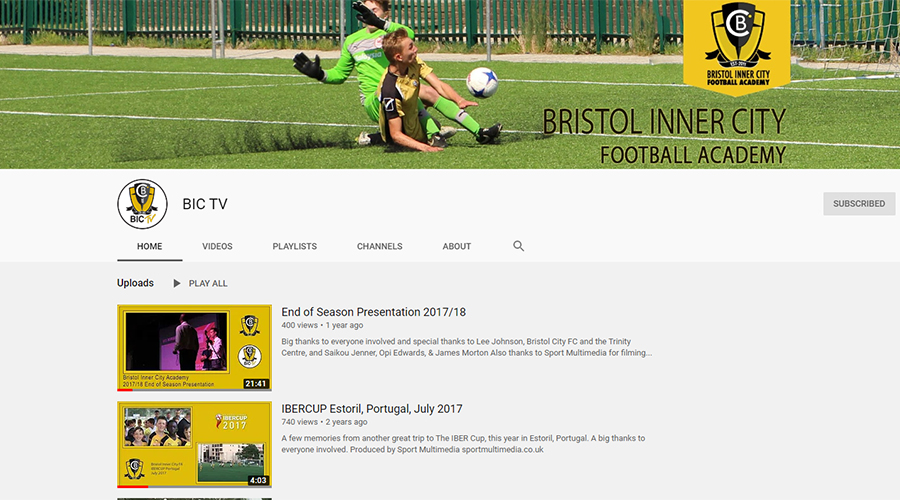Viewport: 900px width, 500px height.
Task: Click the 21:41 duration badge
Action: [256, 383]
